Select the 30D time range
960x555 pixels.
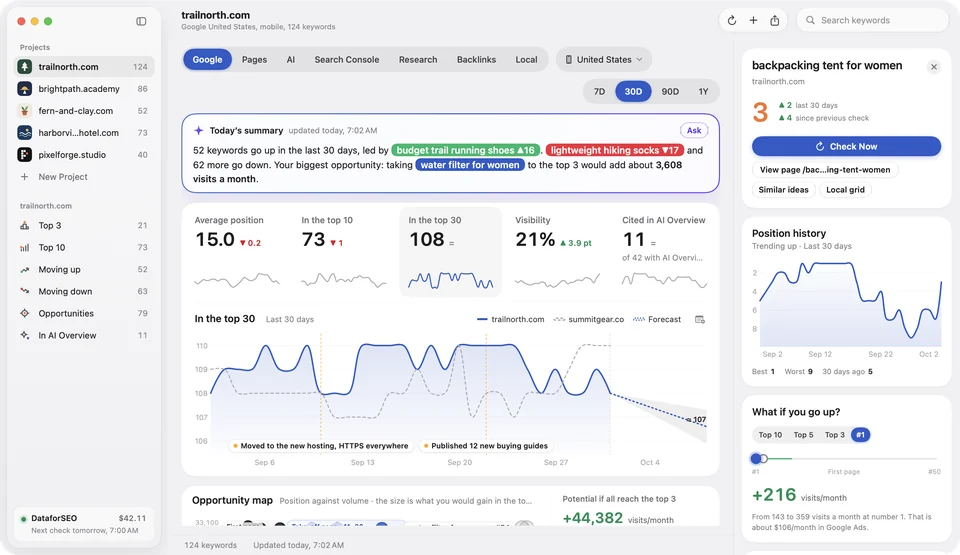[633, 91]
